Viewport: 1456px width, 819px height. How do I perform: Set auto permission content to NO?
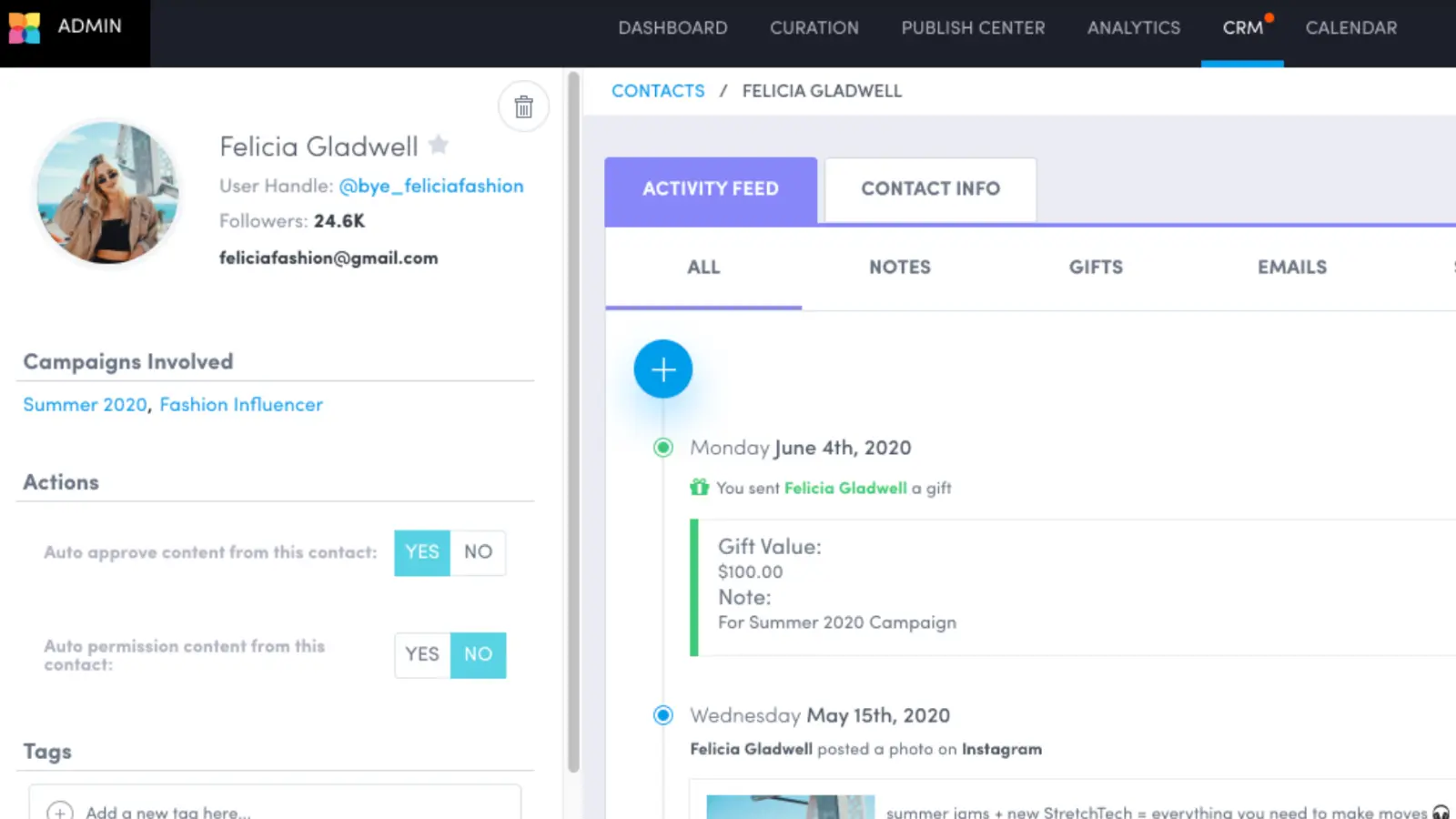tap(478, 655)
